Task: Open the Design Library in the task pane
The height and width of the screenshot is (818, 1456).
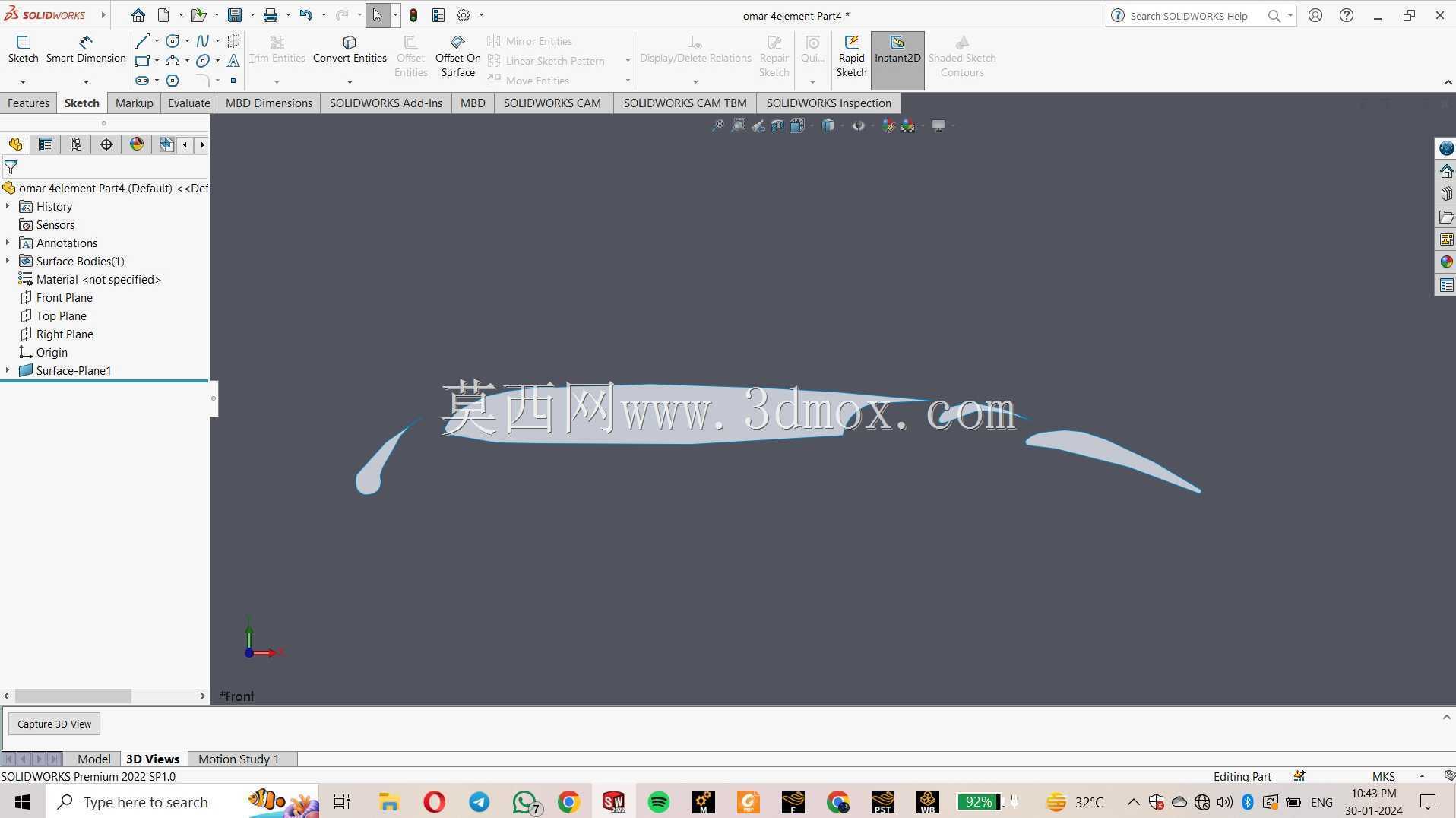Action: click(1446, 194)
